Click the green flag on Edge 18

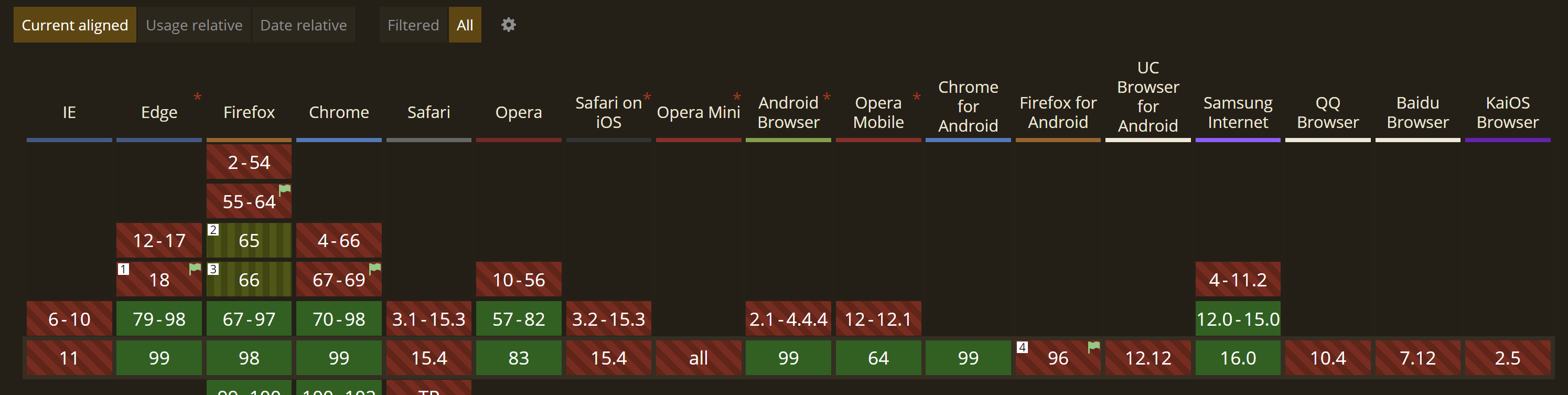(x=195, y=269)
